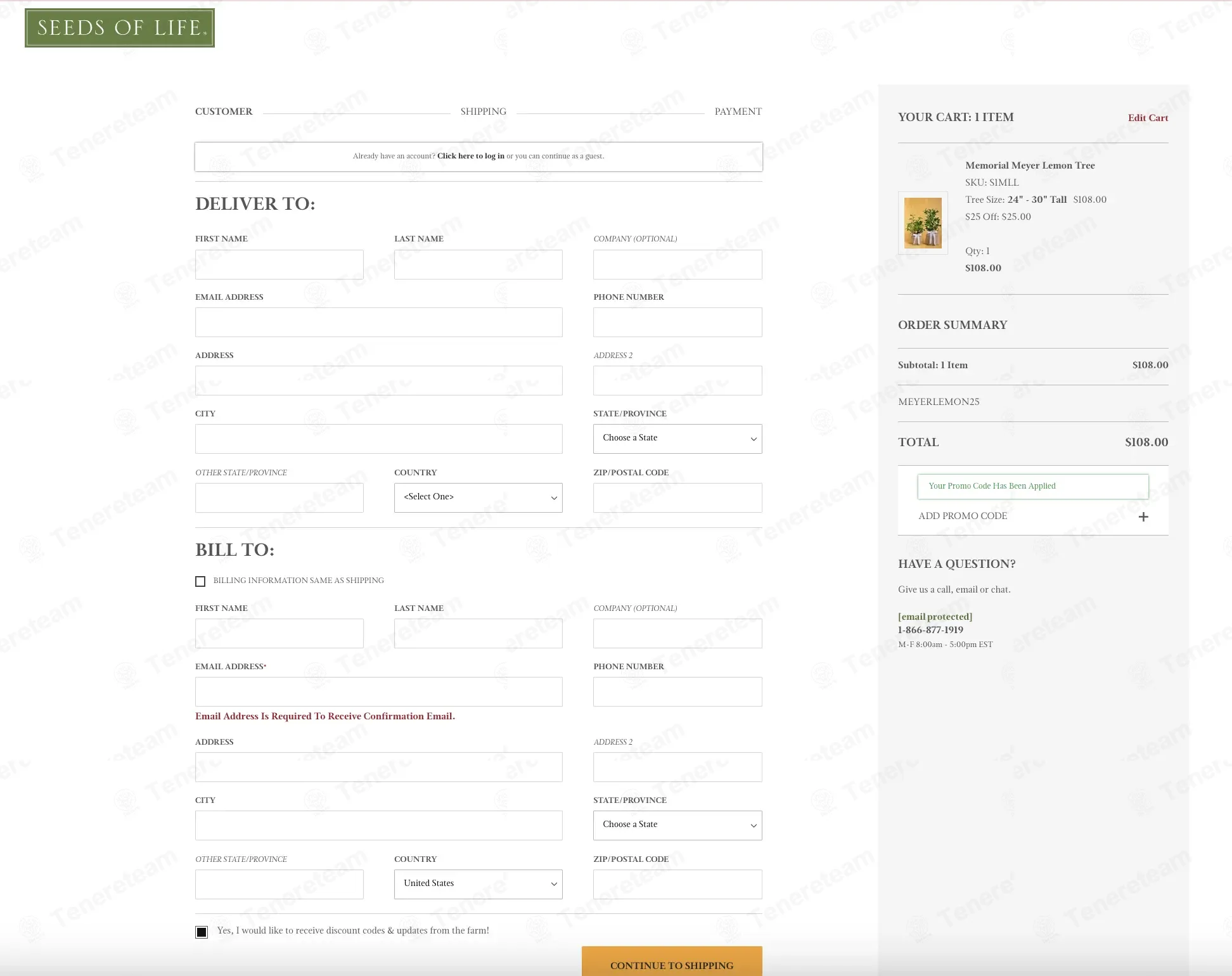Click the email protected contact link
Screen dimensions: 1232x976
(935, 617)
